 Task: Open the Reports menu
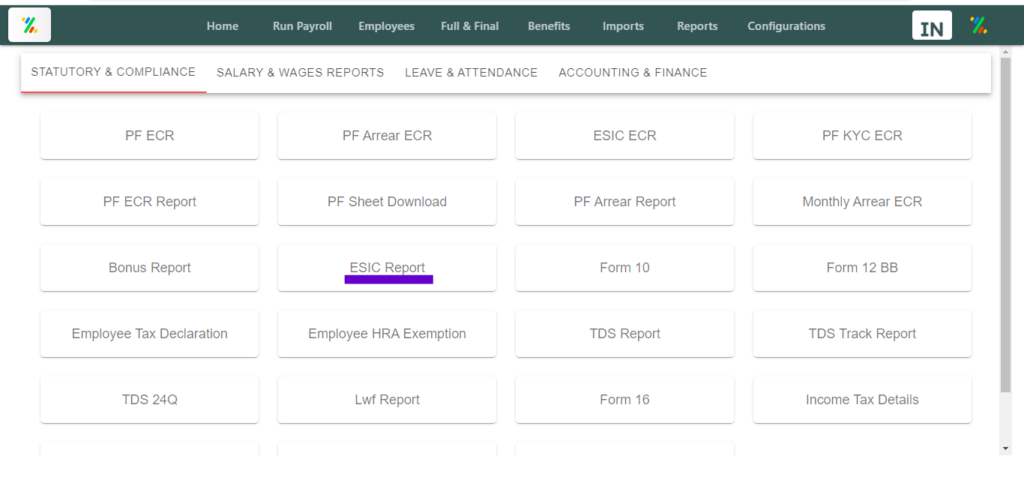tap(697, 26)
